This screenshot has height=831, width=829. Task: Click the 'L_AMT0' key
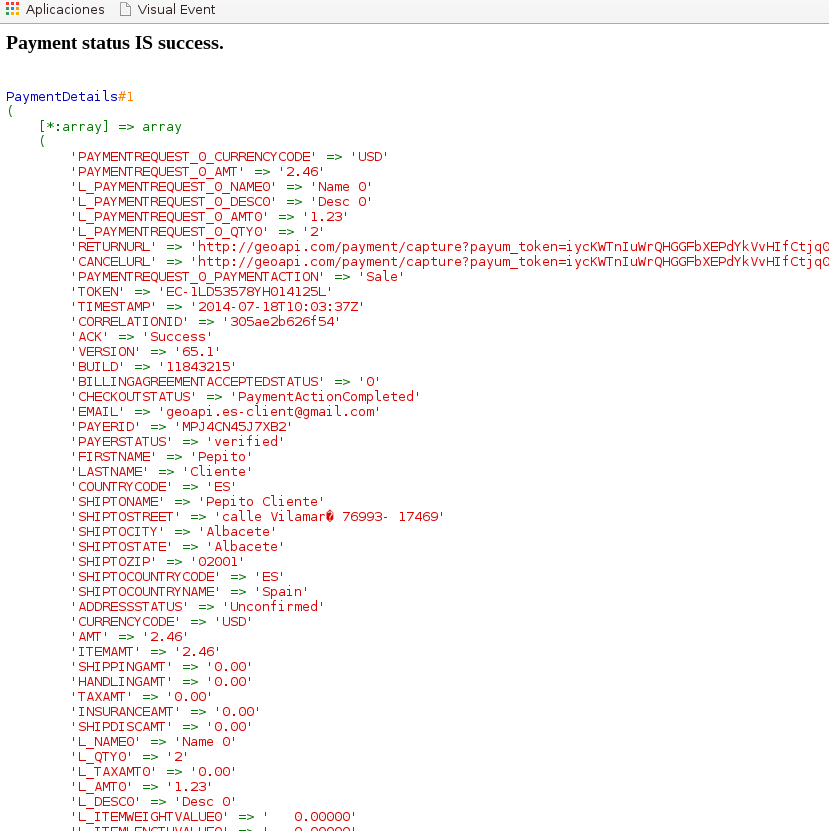click(x=102, y=787)
